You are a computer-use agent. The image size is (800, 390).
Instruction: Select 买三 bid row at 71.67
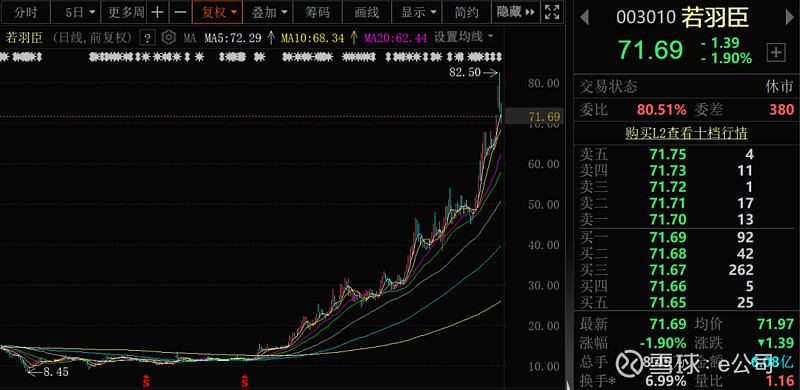pos(686,270)
